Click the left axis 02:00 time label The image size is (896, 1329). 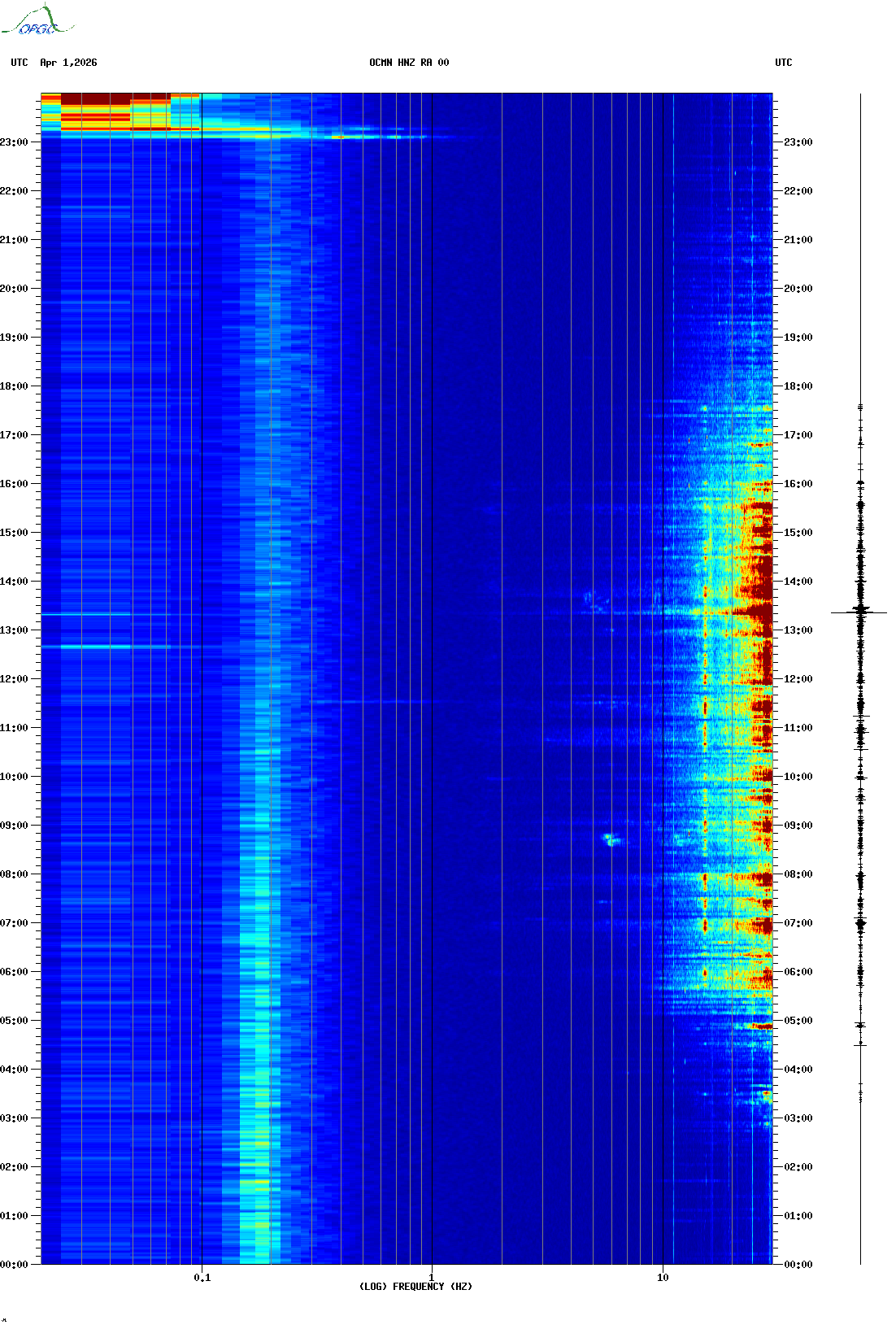coord(14,1167)
